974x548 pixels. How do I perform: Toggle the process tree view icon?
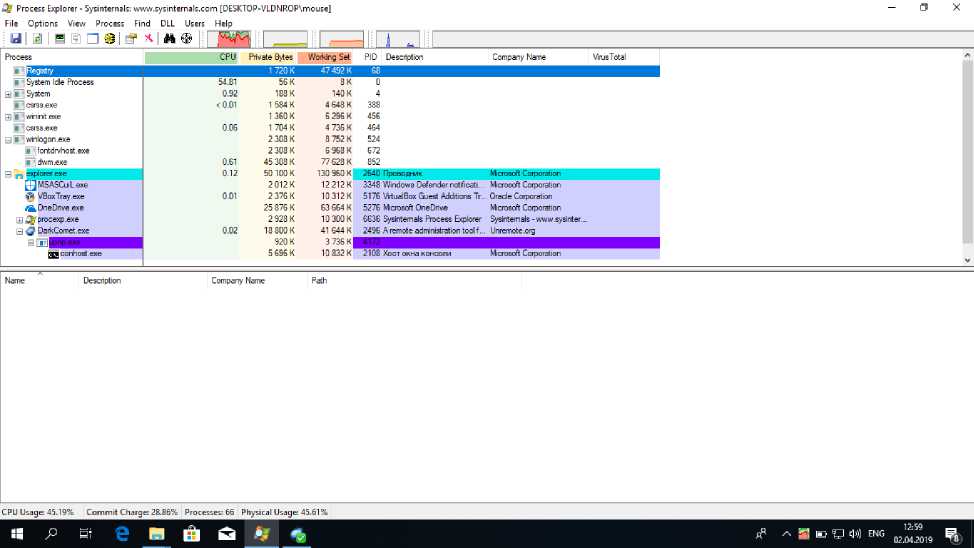point(76,39)
